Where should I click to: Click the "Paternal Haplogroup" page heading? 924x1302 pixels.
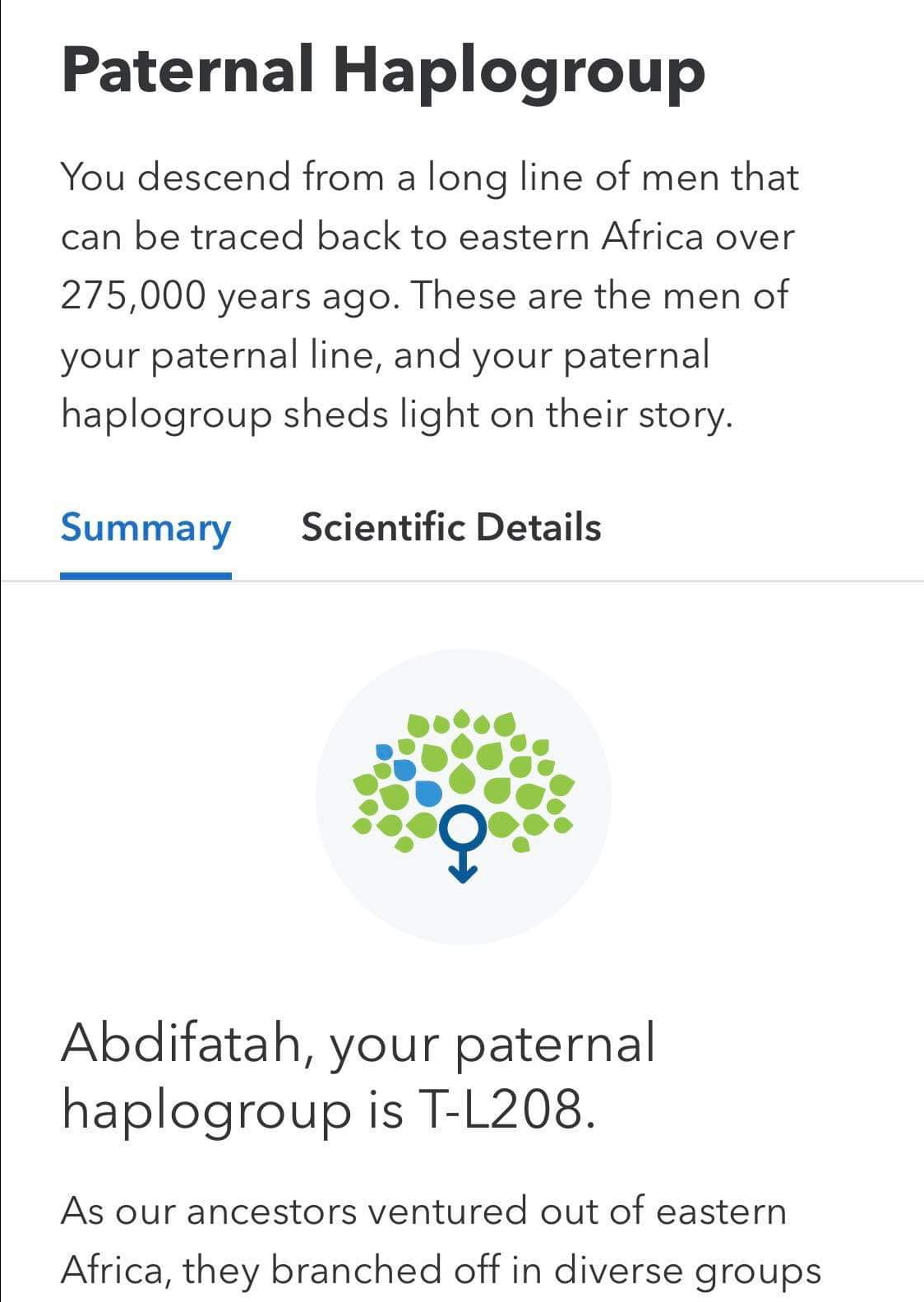(383, 69)
